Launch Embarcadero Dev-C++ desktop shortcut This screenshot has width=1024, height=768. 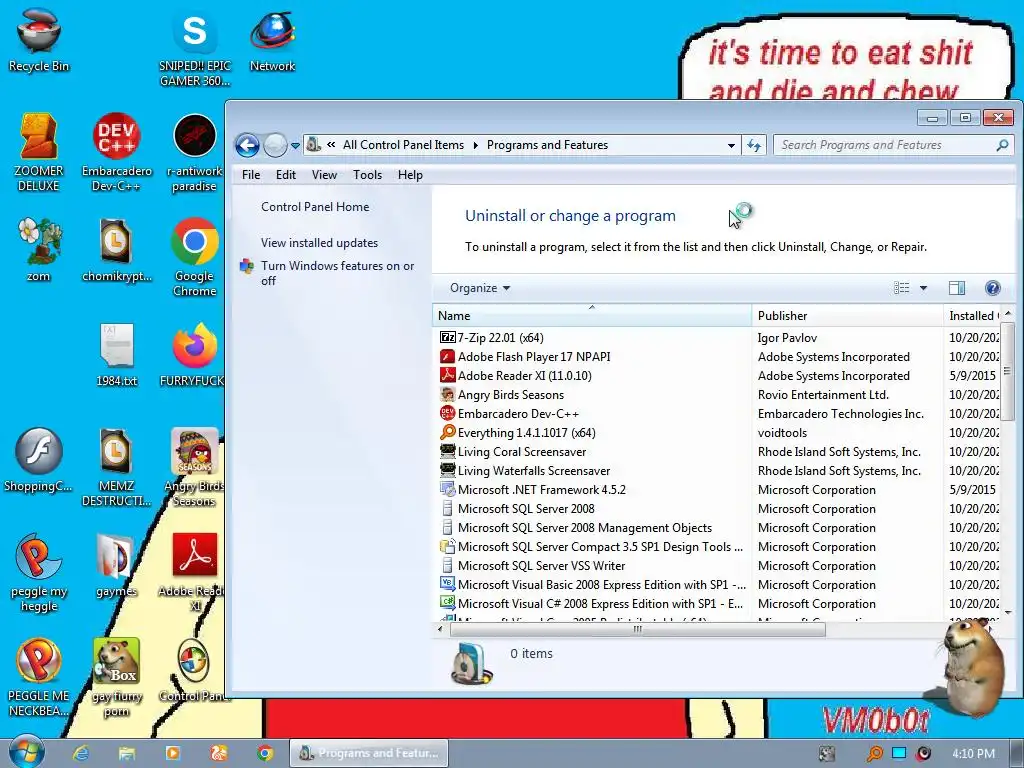pos(116,152)
